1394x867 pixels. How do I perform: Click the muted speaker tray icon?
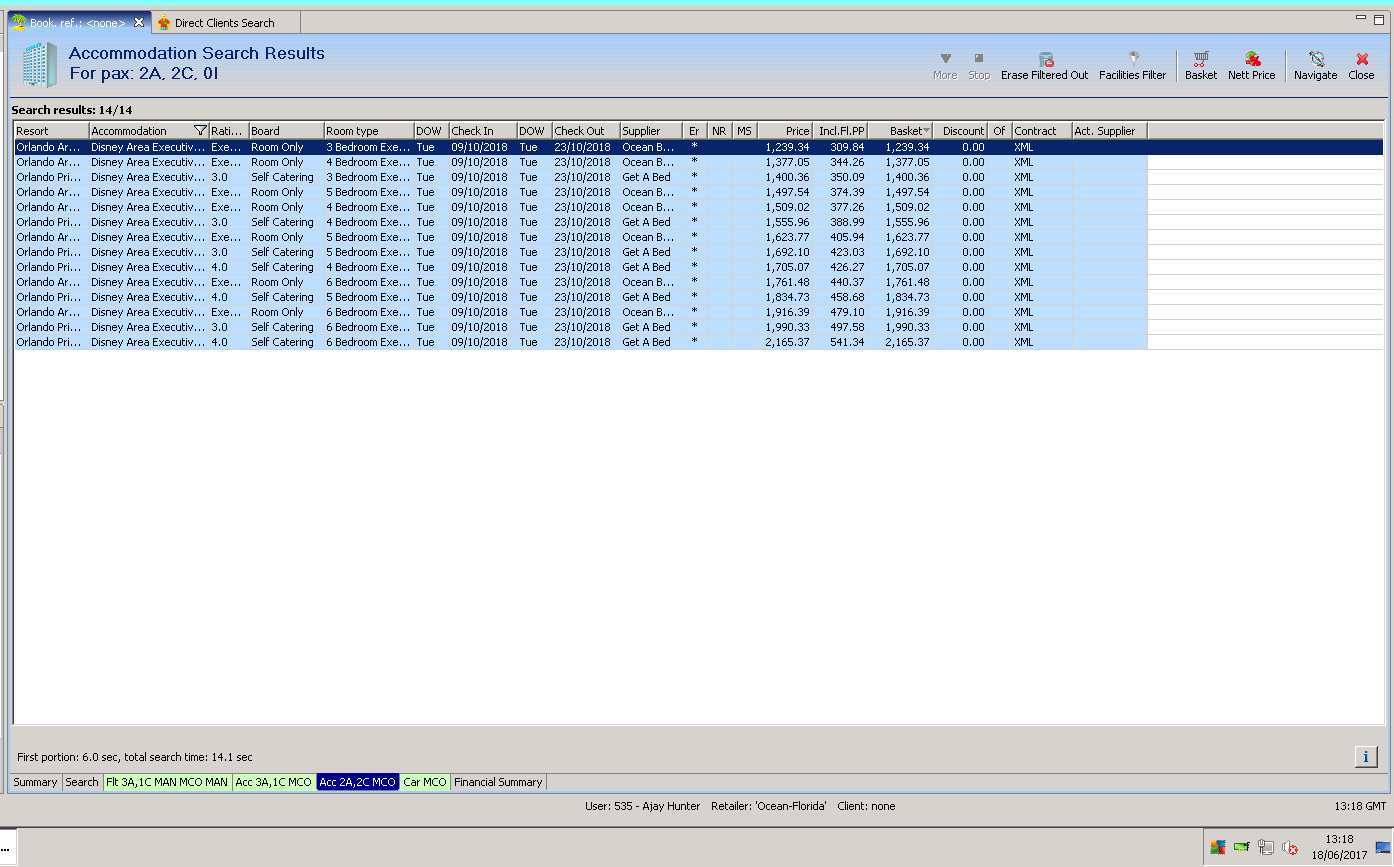pyautogui.click(x=1289, y=848)
